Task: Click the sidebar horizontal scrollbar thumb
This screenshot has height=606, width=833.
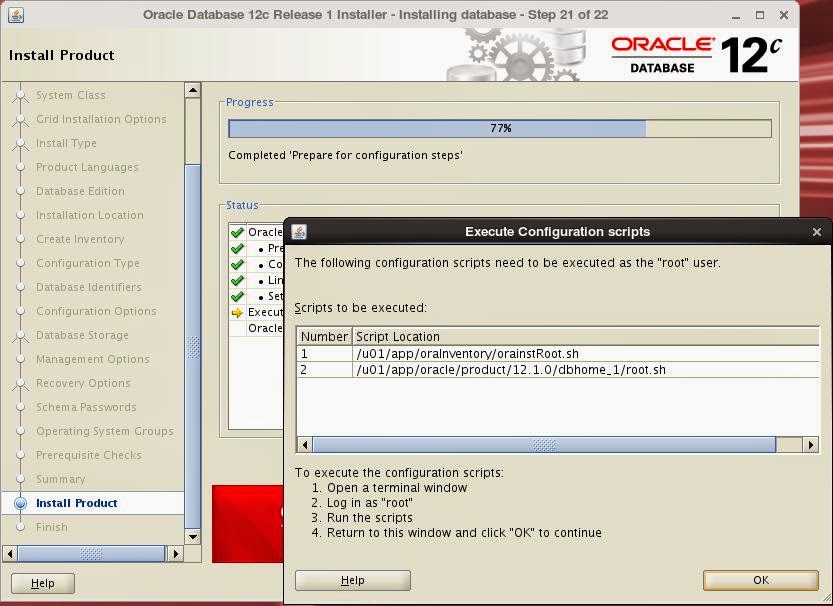Action: coord(91,554)
